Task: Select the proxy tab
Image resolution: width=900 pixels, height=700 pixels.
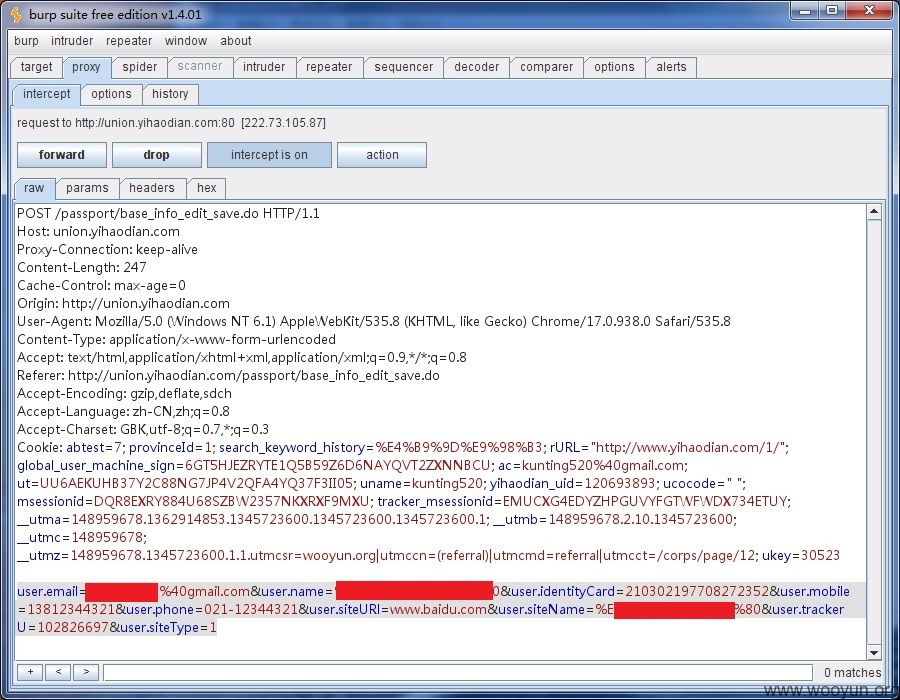Action: (86, 67)
